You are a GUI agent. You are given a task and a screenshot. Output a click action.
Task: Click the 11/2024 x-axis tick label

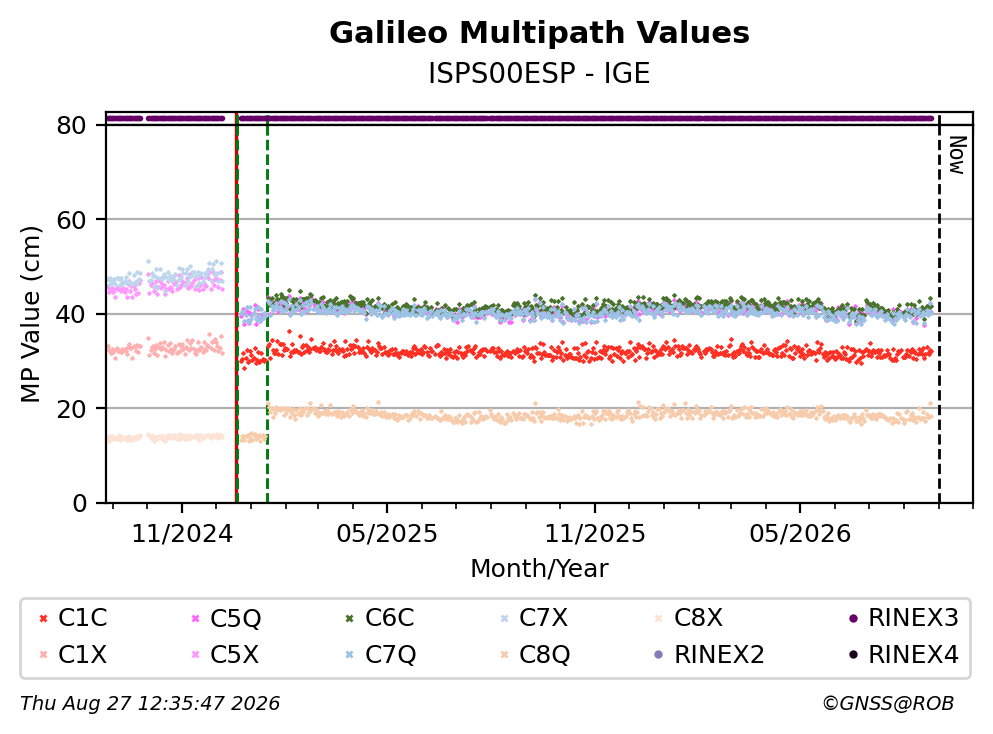pos(182,534)
